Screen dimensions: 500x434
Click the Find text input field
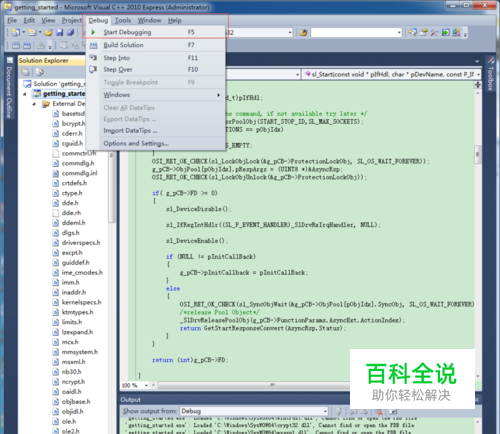pyautogui.click(x=353, y=33)
